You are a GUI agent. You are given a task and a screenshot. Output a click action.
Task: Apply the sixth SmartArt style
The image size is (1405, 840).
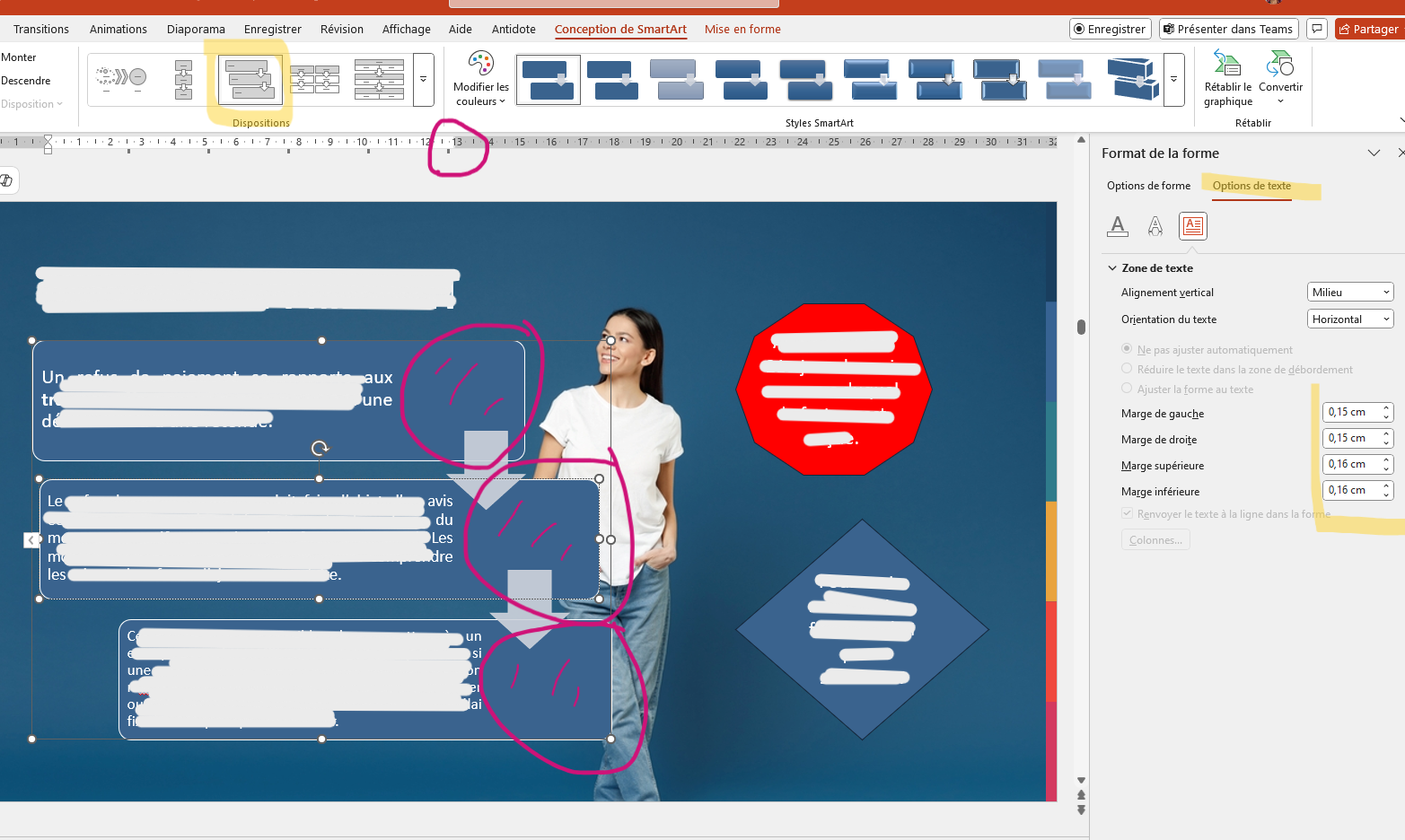point(871,80)
